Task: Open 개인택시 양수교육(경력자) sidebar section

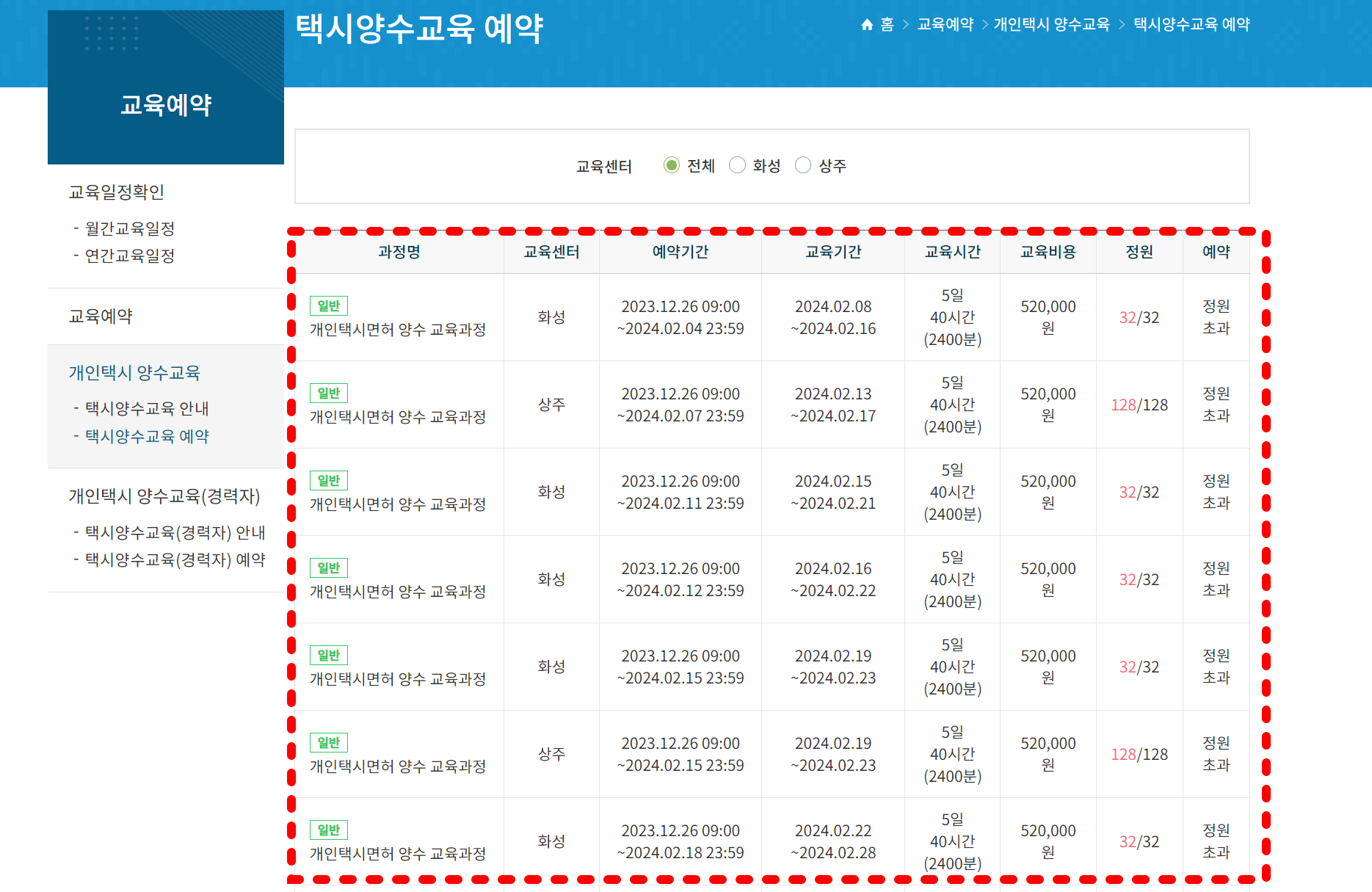Action: (164, 496)
